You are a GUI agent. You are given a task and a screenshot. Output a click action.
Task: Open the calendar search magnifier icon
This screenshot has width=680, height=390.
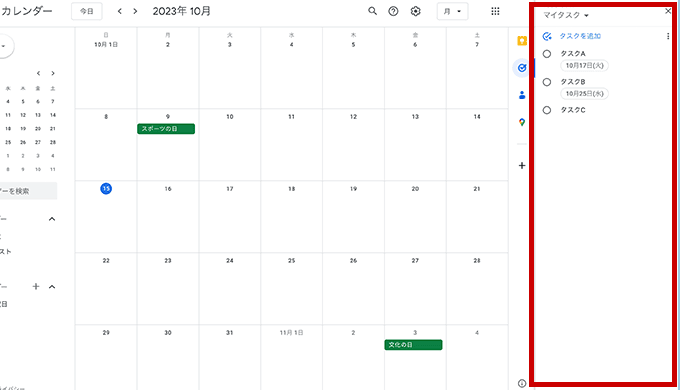point(372,11)
